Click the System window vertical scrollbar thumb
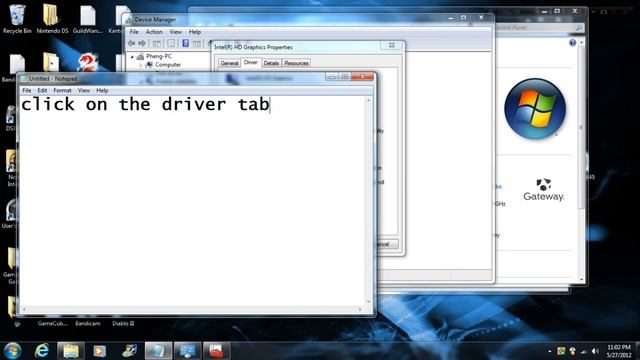The width and height of the screenshot is (640, 360). [581, 127]
